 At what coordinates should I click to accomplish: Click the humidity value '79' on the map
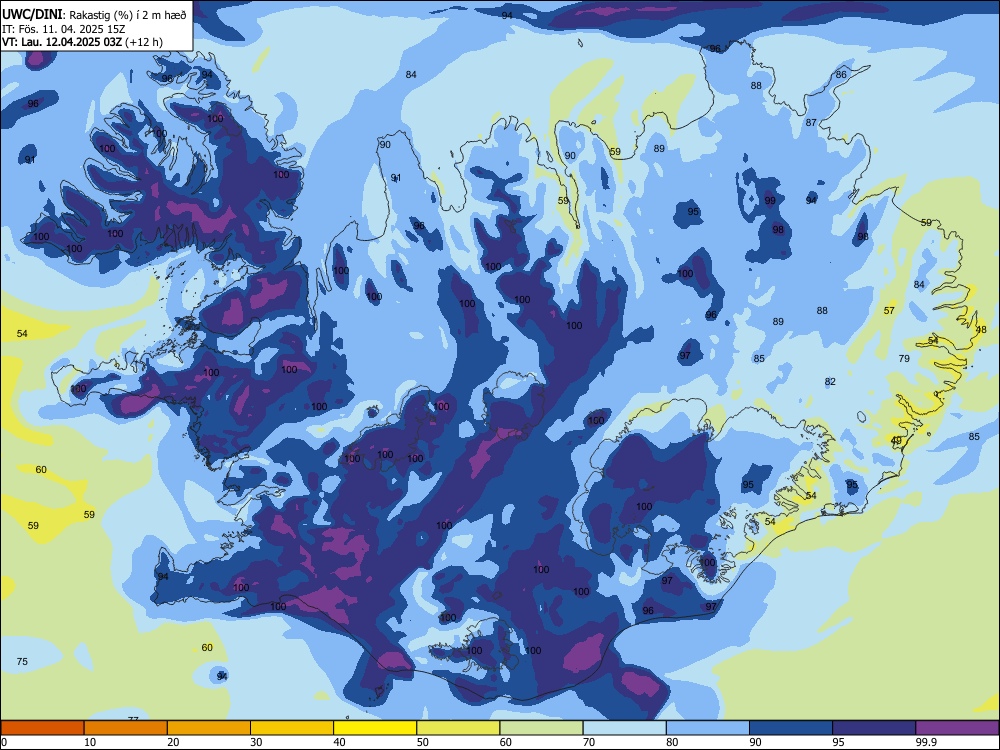[904, 358]
